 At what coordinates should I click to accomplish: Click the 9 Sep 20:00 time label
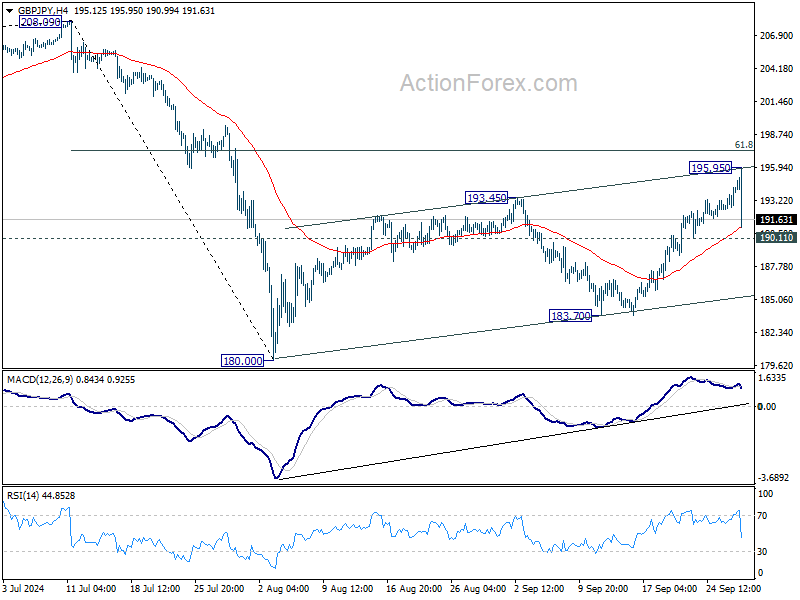tap(603, 588)
